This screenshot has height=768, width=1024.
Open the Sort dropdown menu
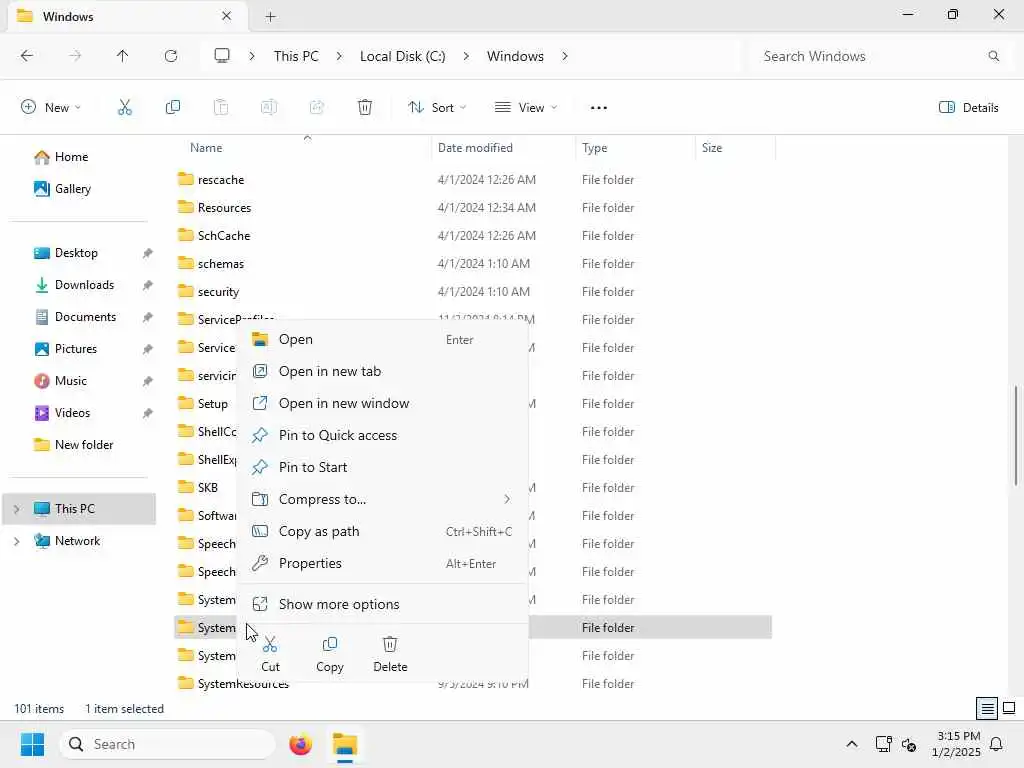[437, 108]
